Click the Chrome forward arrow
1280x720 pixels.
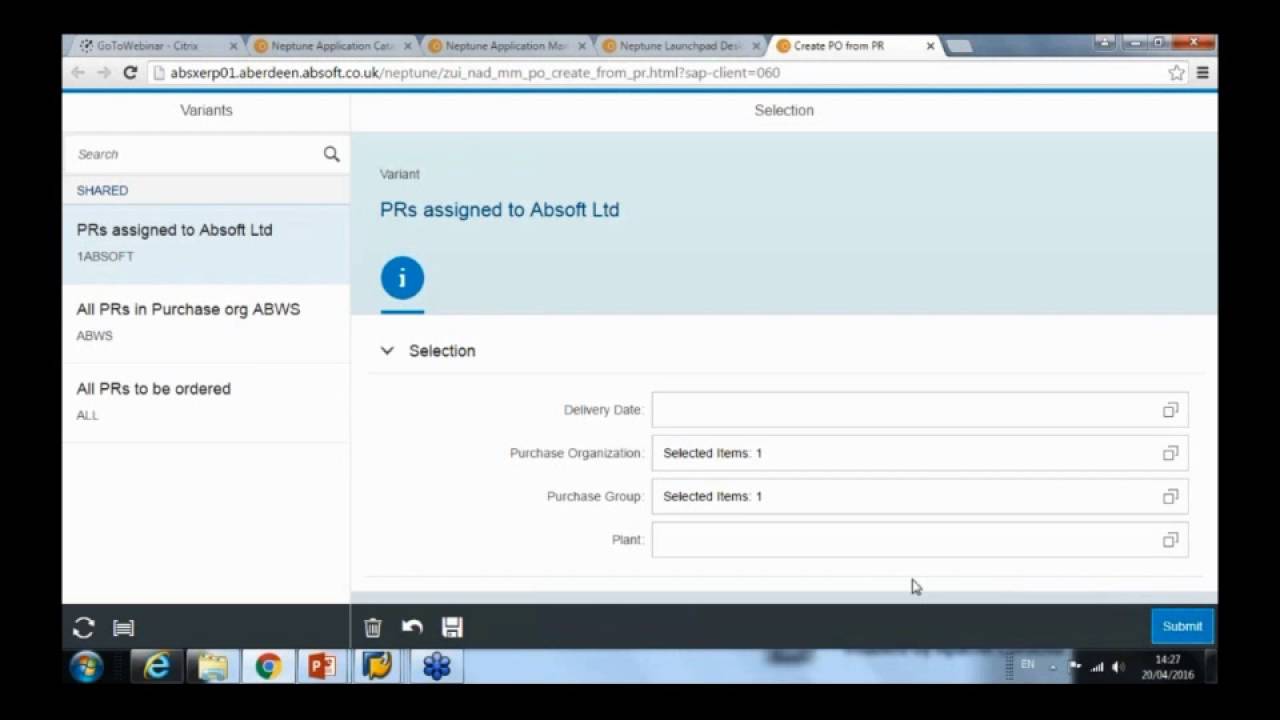104,72
